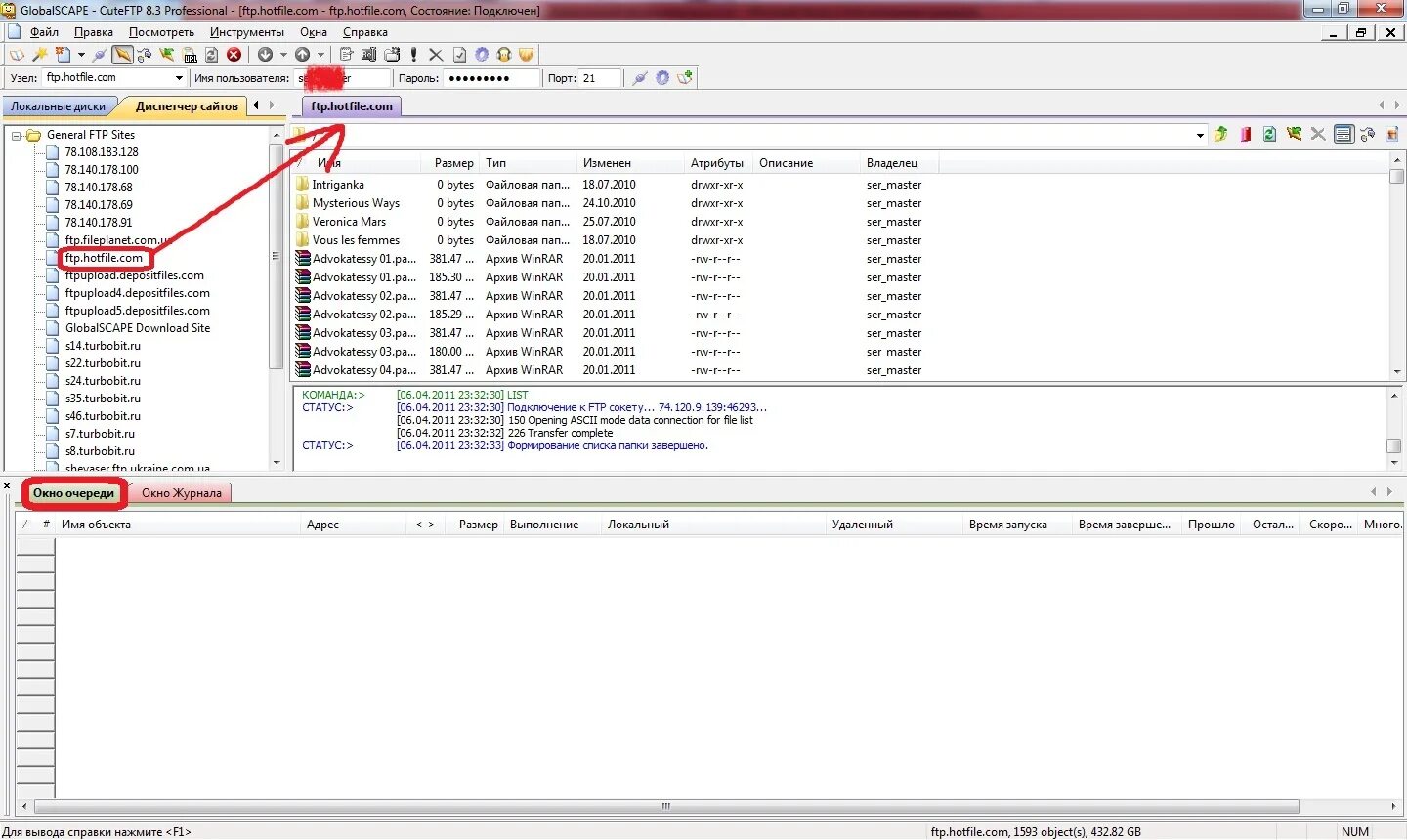The height and width of the screenshot is (840, 1407).
Task: Open the Посмотреть menu
Action: point(161,32)
